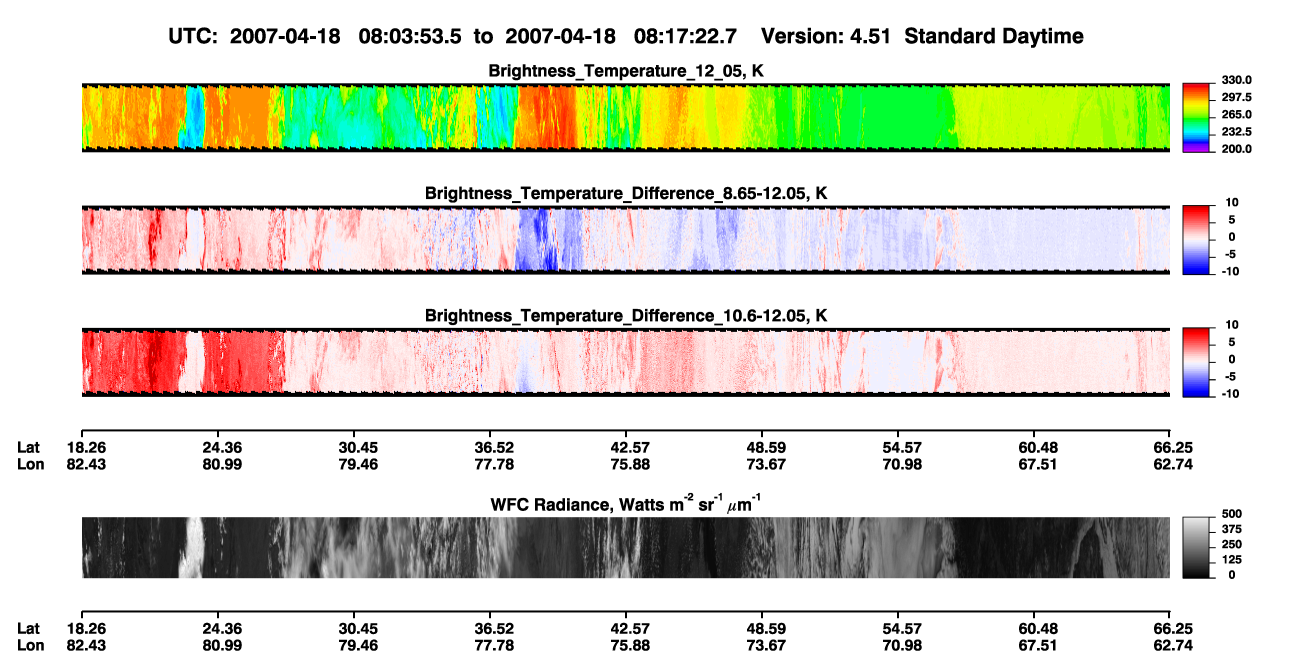The height and width of the screenshot is (667, 1300).
Task: Click longitude 67.51 on the axis beneath the WFC strip
Action: 1034,646
